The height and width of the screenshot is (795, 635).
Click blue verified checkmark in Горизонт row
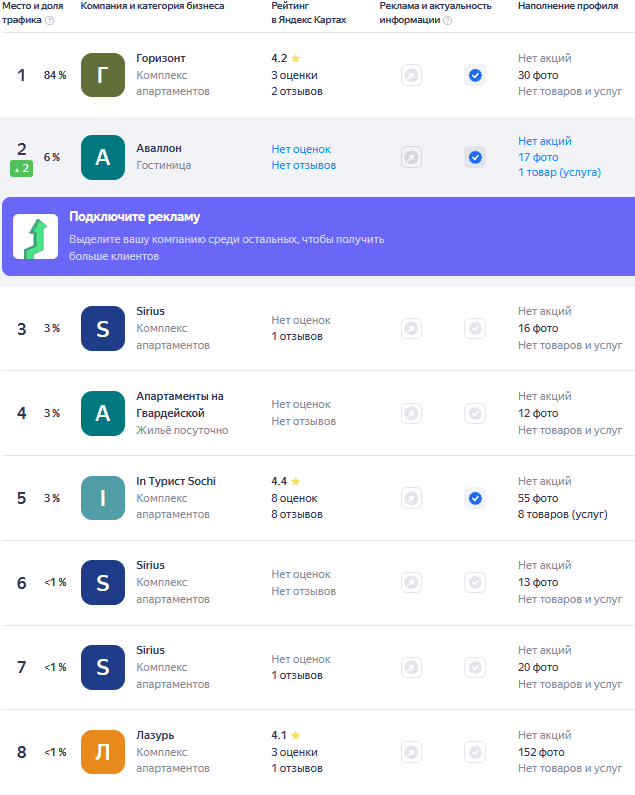click(x=475, y=76)
